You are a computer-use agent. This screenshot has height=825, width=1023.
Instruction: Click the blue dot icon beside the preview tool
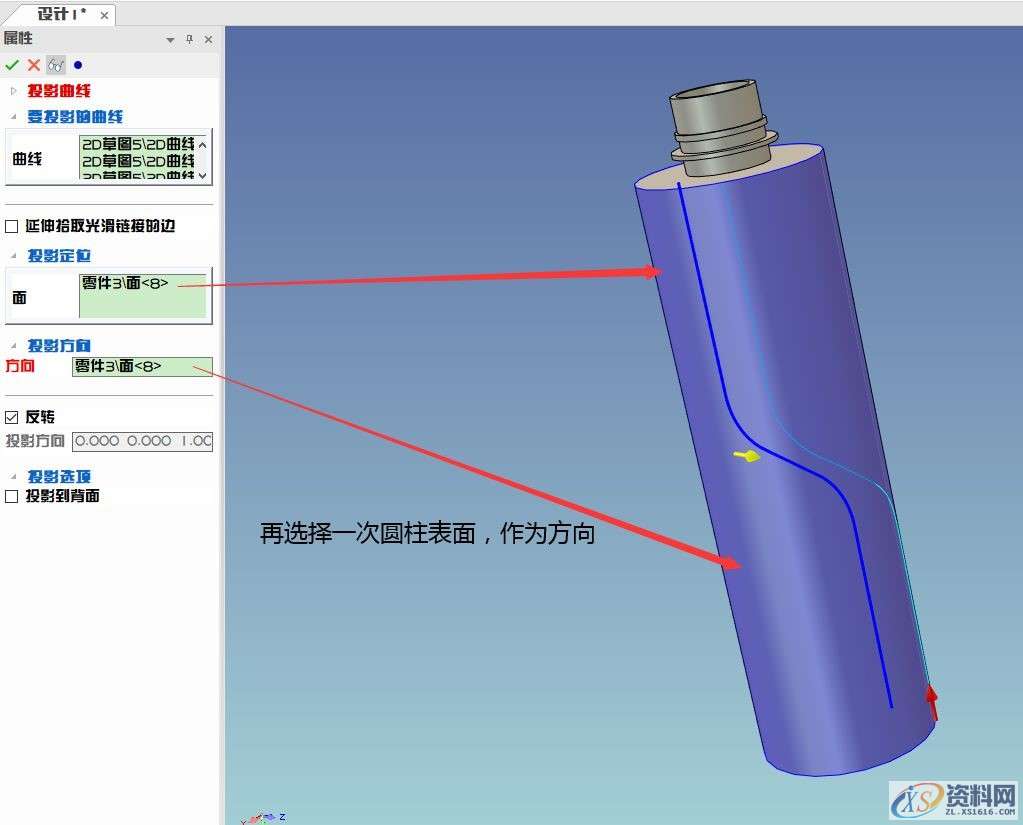[78, 65]
